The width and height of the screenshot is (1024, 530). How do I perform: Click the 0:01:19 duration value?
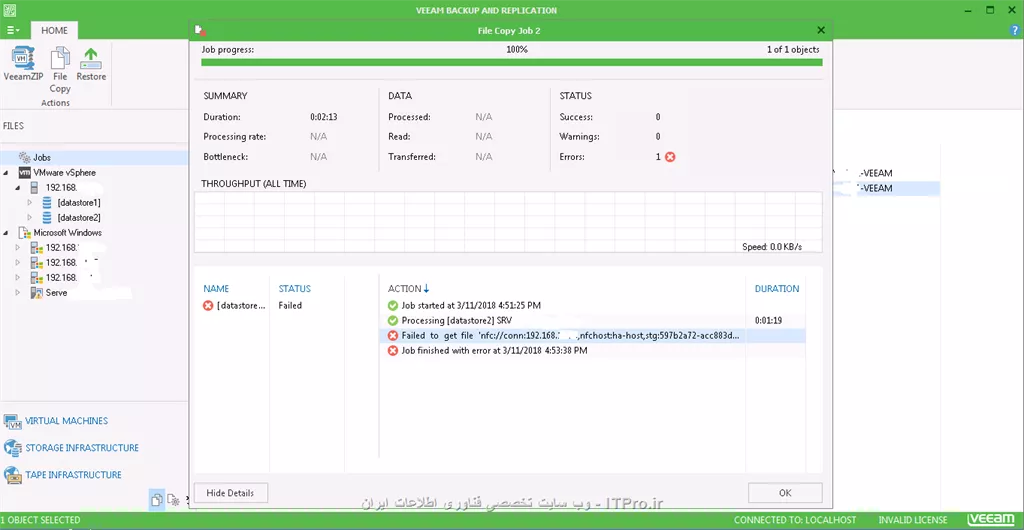[x=768, y=320]
